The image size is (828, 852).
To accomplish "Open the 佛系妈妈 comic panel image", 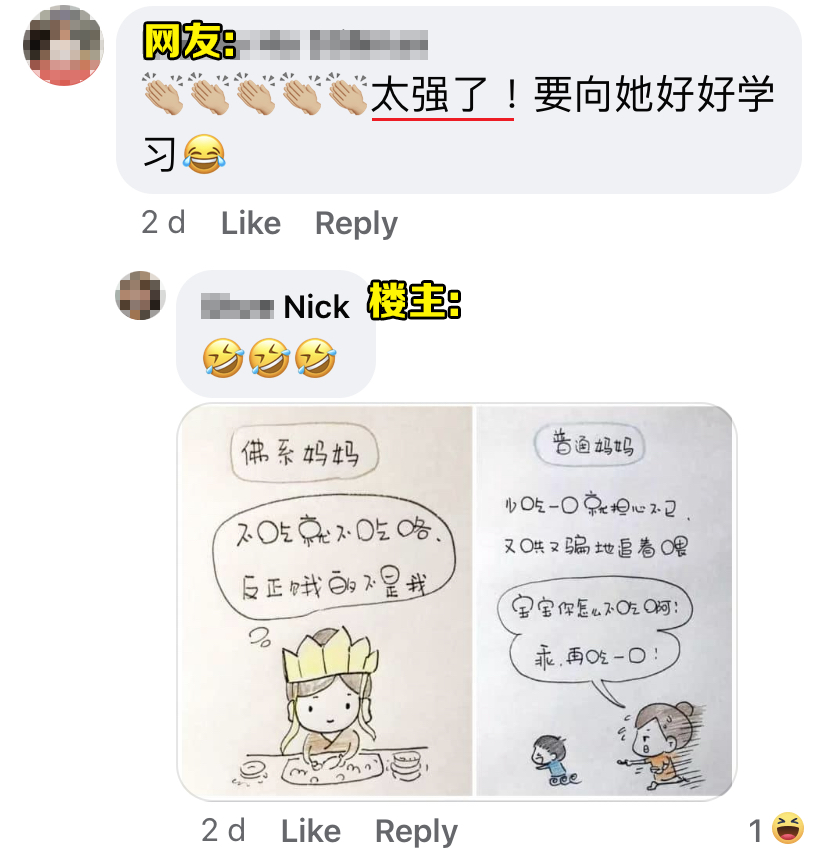I will [x=327, y=601].
